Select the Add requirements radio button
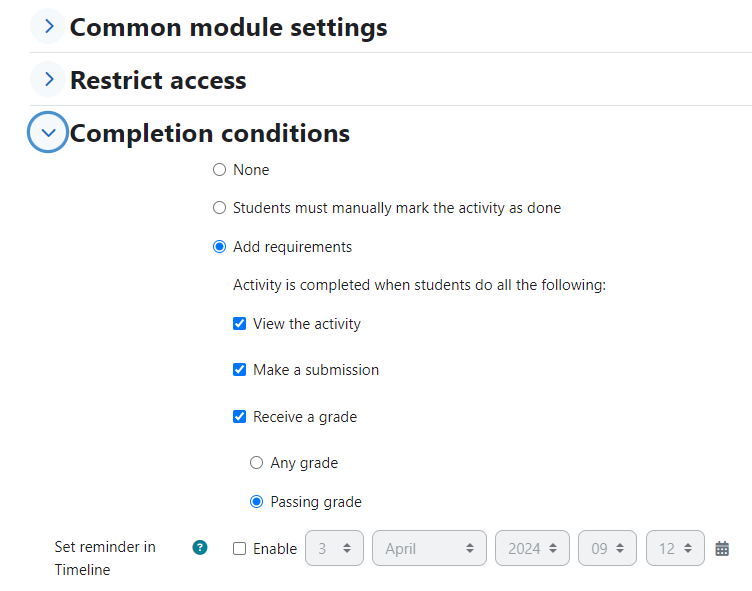This screenshot has height=591, width=752. tap(219, 247)
